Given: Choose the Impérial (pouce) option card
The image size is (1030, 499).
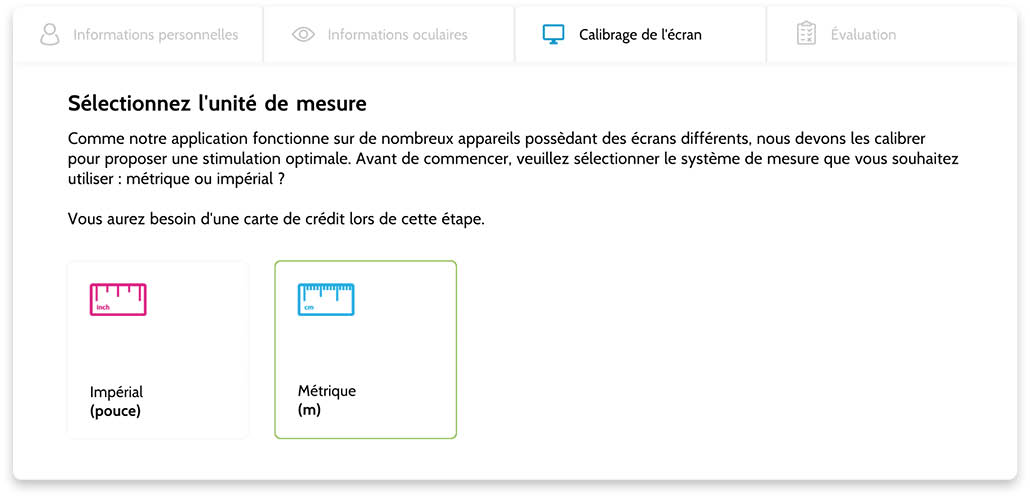Looking at the screenshot, I should pyautogui.click(x=158, y=349).
